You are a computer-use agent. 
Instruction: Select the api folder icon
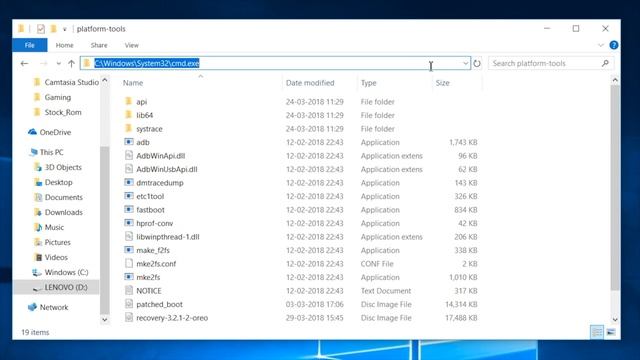point(129,101)
